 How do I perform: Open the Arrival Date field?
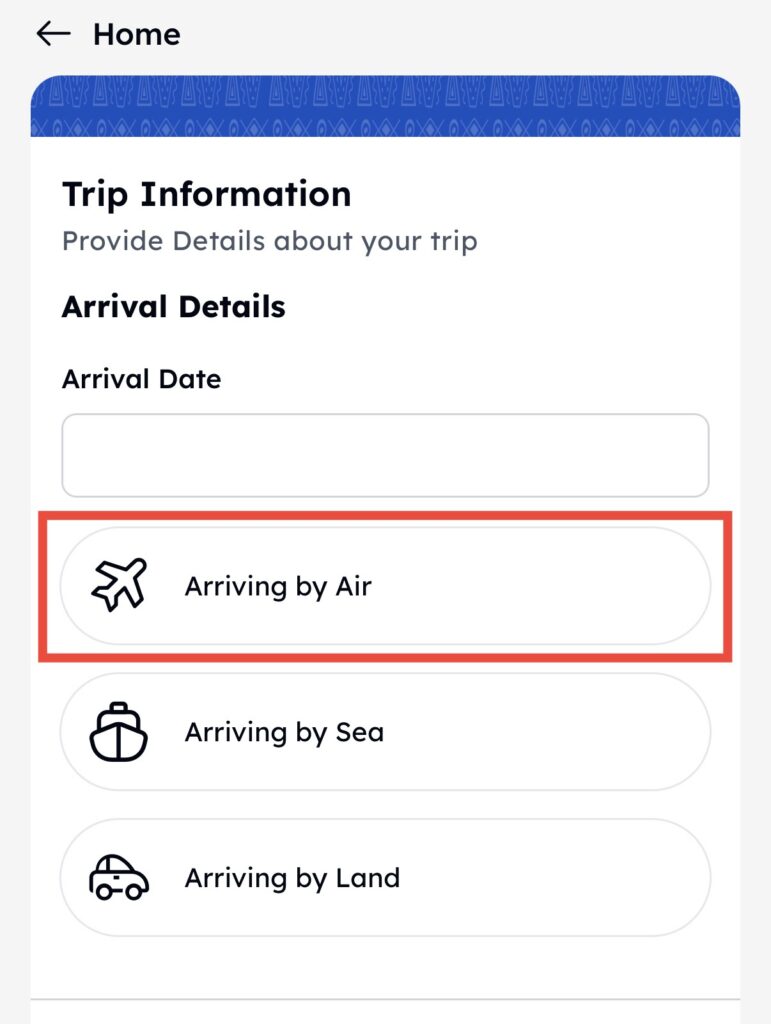[x=385, y=455]
